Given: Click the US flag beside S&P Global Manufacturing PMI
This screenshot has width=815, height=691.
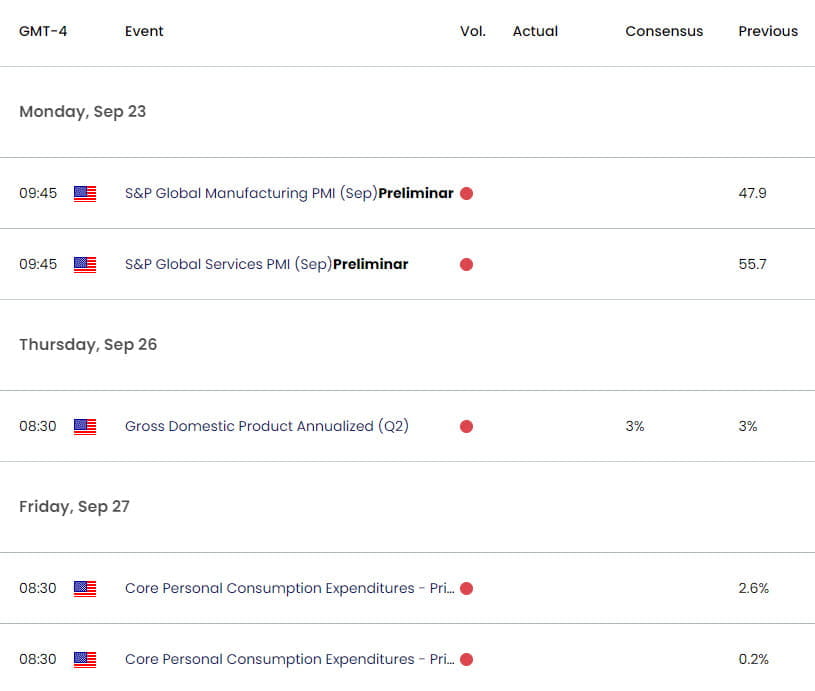Looking at the screenshot, I should (85, 194).
